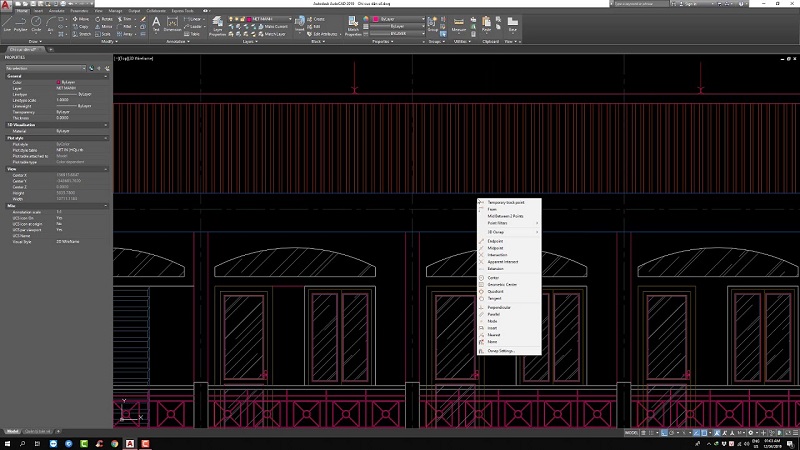The width and height of the screenshot is (800, 450).
Task: Select the Polyline draw tool
Action: click(x=22, y=21)
